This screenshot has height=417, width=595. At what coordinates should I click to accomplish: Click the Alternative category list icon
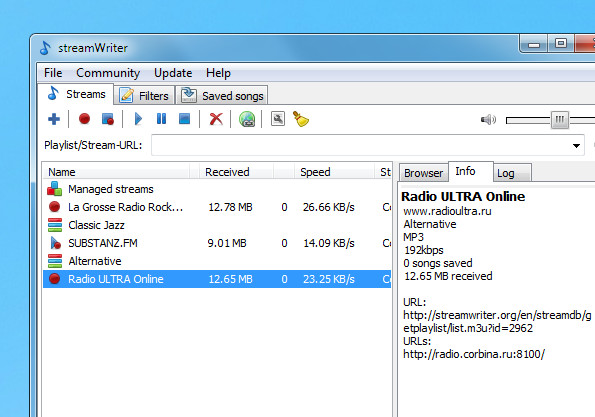point(55,261)
